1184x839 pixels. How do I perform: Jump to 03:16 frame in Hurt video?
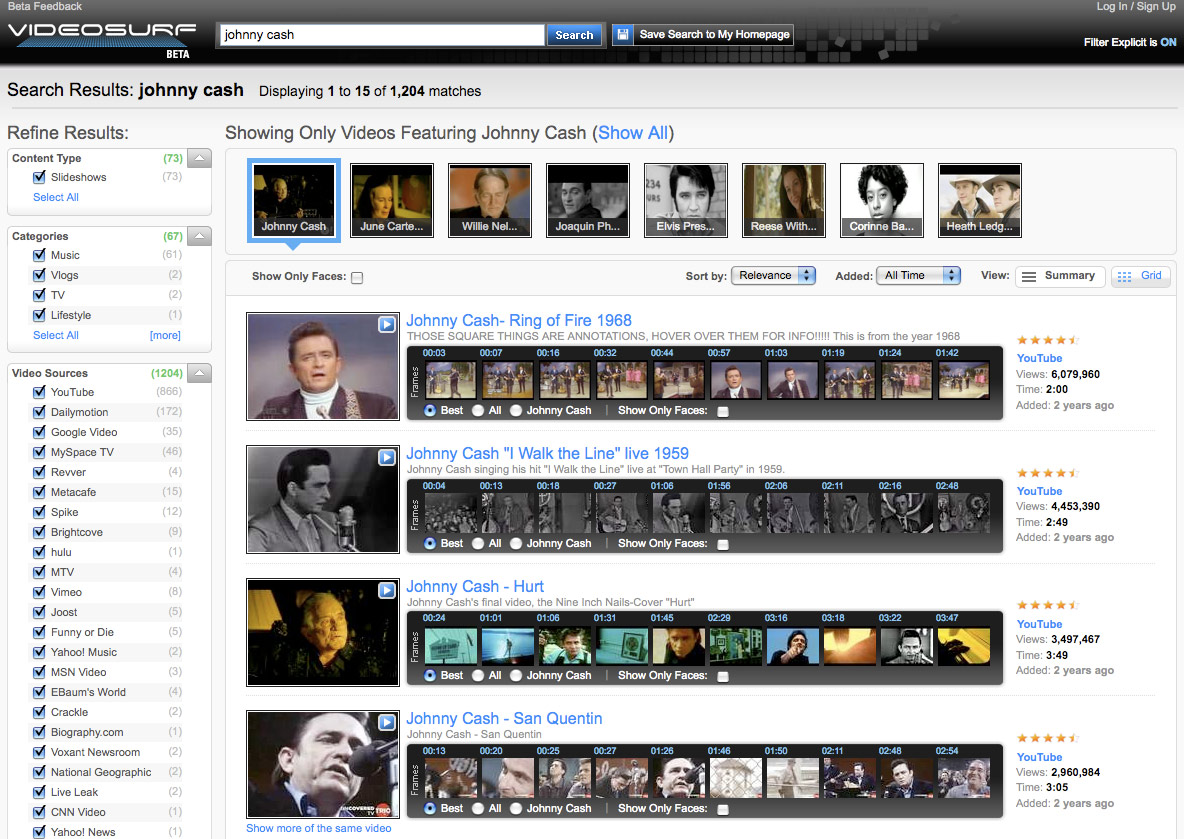[x=792, y=646]
